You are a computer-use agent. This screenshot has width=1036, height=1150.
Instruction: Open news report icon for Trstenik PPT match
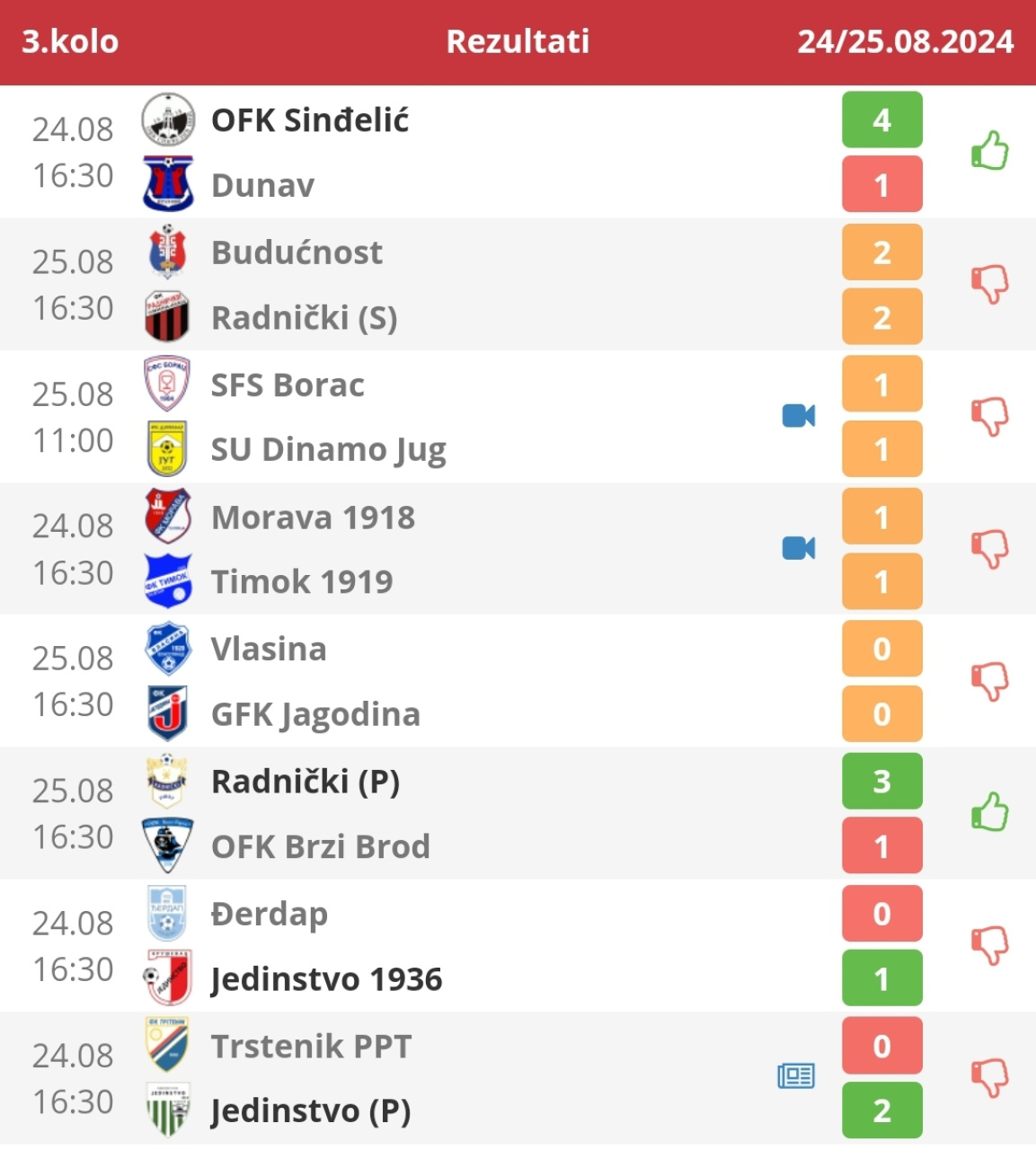[x=796, y=1075]
